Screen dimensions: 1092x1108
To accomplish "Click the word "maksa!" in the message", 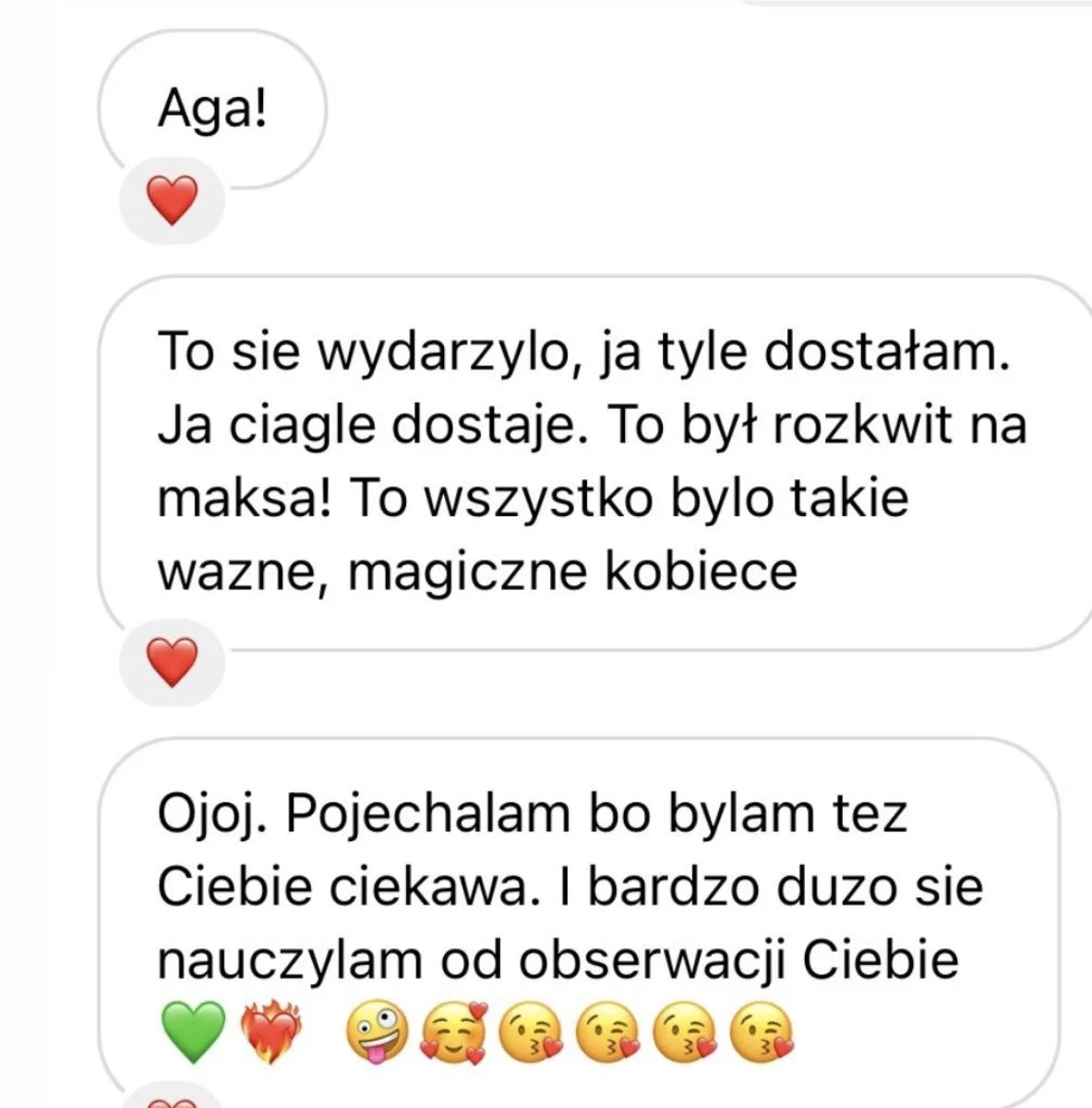I will pos(245,500).
